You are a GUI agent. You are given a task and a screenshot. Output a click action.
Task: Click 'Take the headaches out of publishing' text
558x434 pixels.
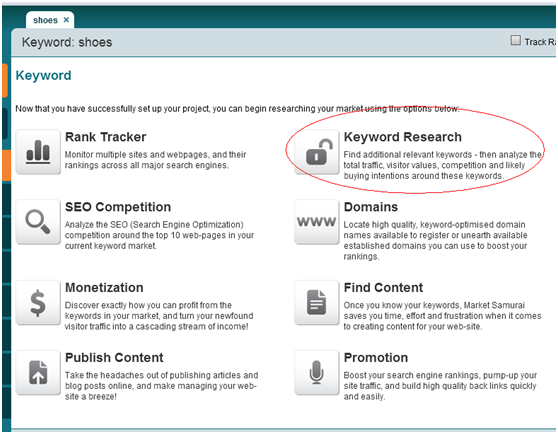click(162, 386)
